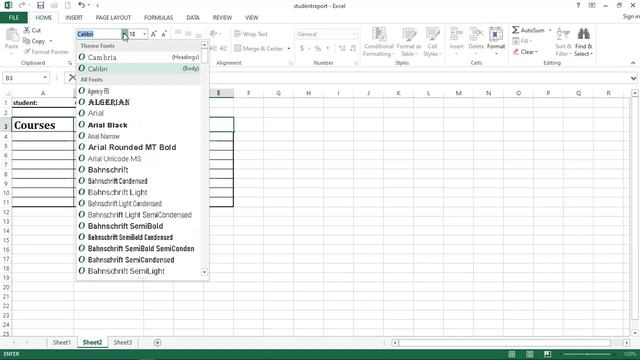Select Algerian font from list
The width and height of the screenshot is (640, 360).
pyautogui.click(x=138, y=102)
